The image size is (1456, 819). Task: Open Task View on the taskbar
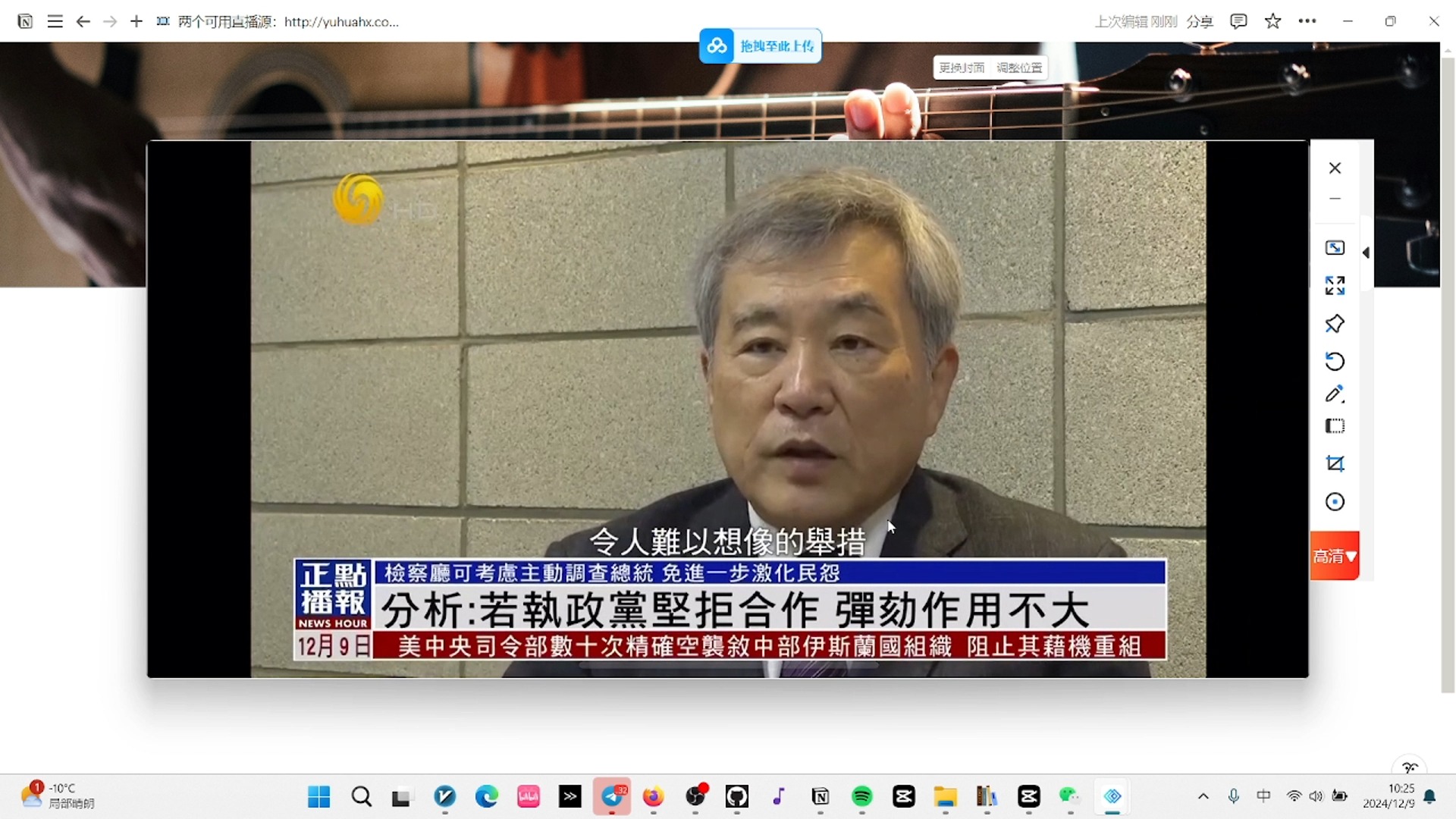pos(401,796)
